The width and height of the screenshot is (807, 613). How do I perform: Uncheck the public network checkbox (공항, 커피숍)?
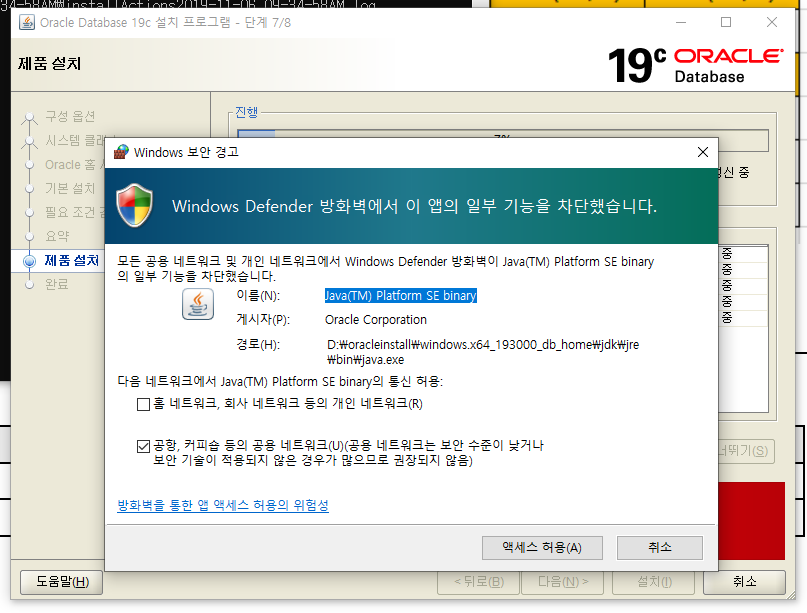(143, 446)
